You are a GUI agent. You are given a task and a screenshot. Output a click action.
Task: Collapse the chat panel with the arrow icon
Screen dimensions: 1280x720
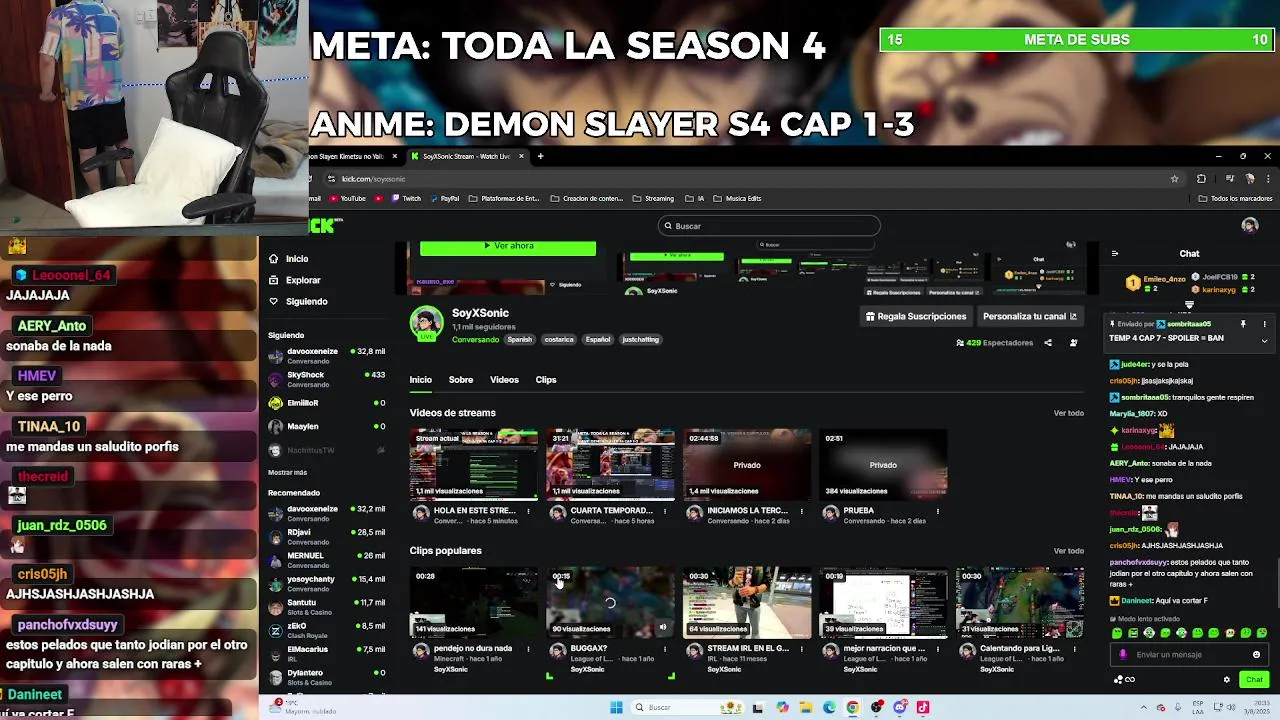pos(1115,254)
